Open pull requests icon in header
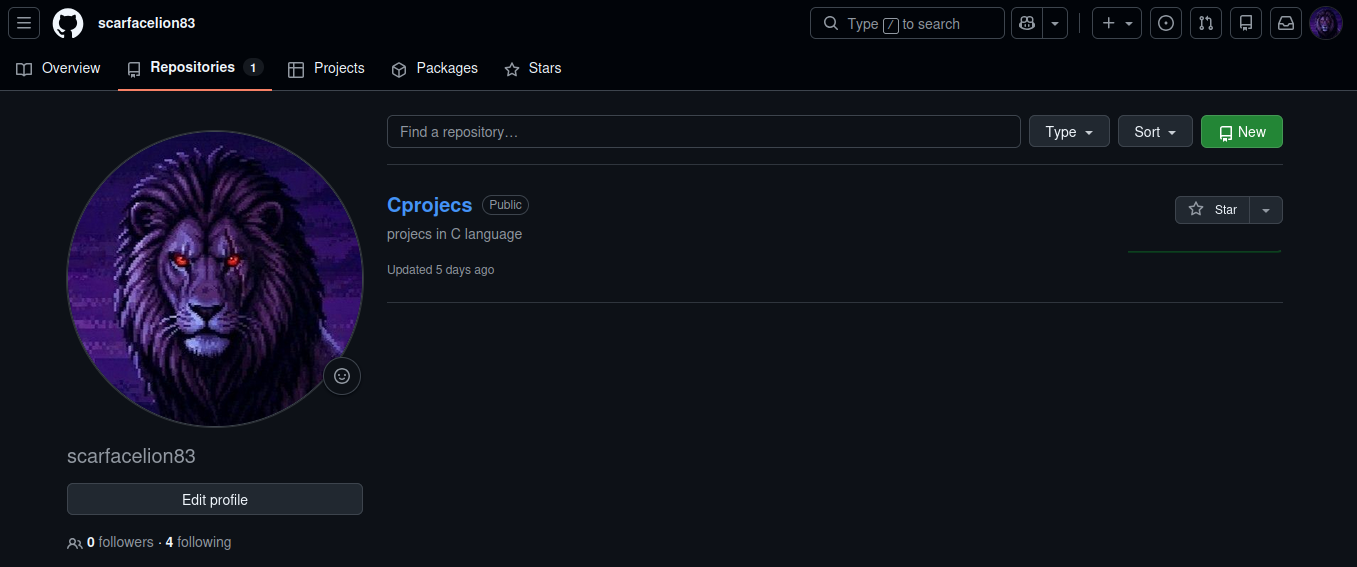The height and width of the screenshot is (567, 1357). coord(1206,23)
